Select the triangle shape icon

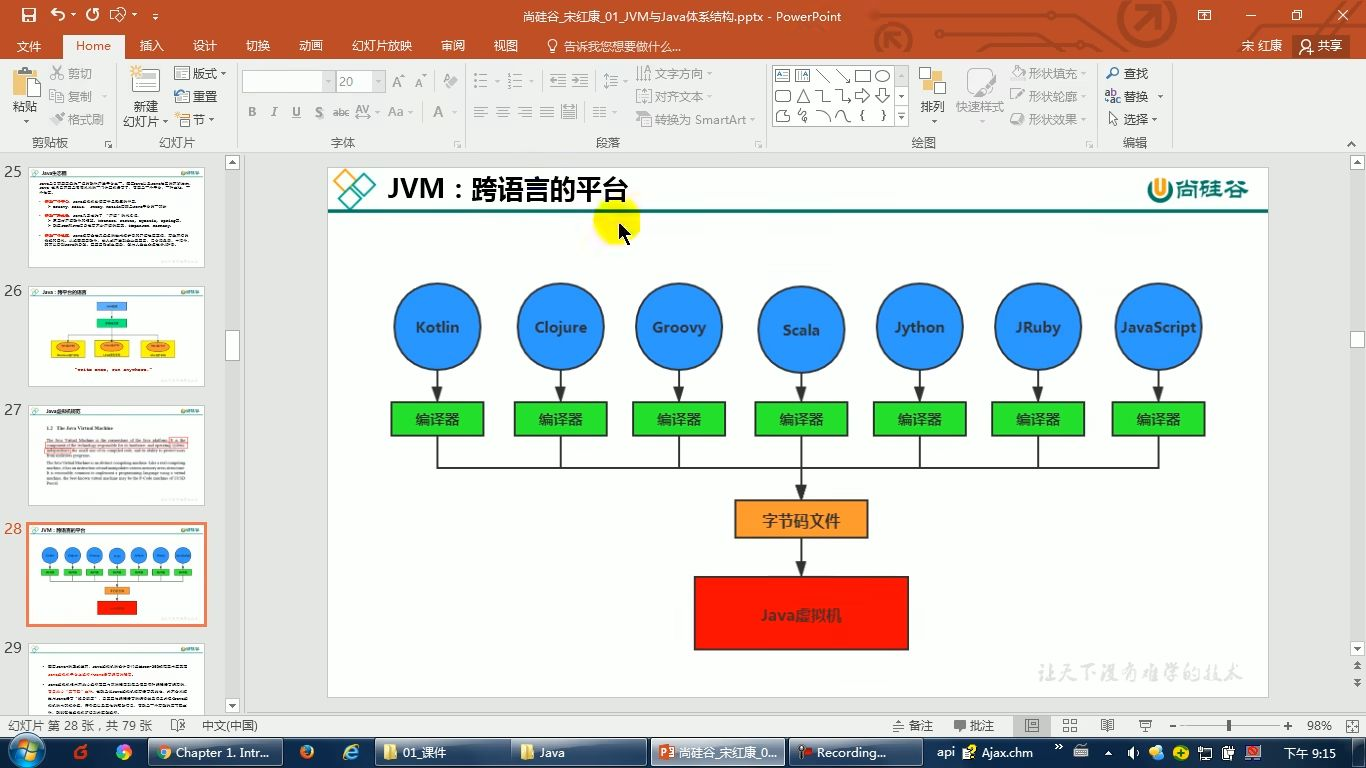pos(802,96)
